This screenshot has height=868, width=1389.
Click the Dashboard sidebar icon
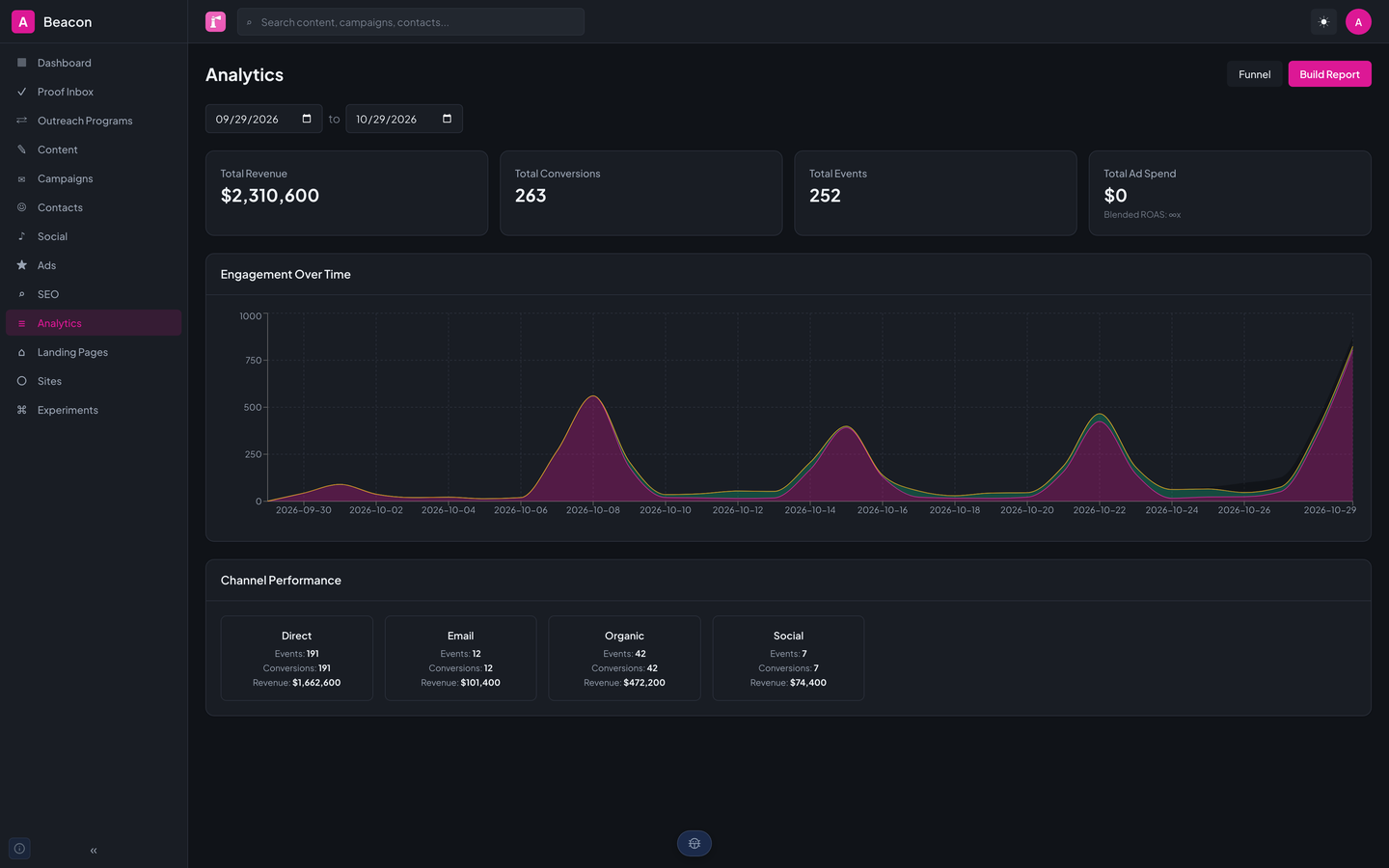click(x=21, y=63)
